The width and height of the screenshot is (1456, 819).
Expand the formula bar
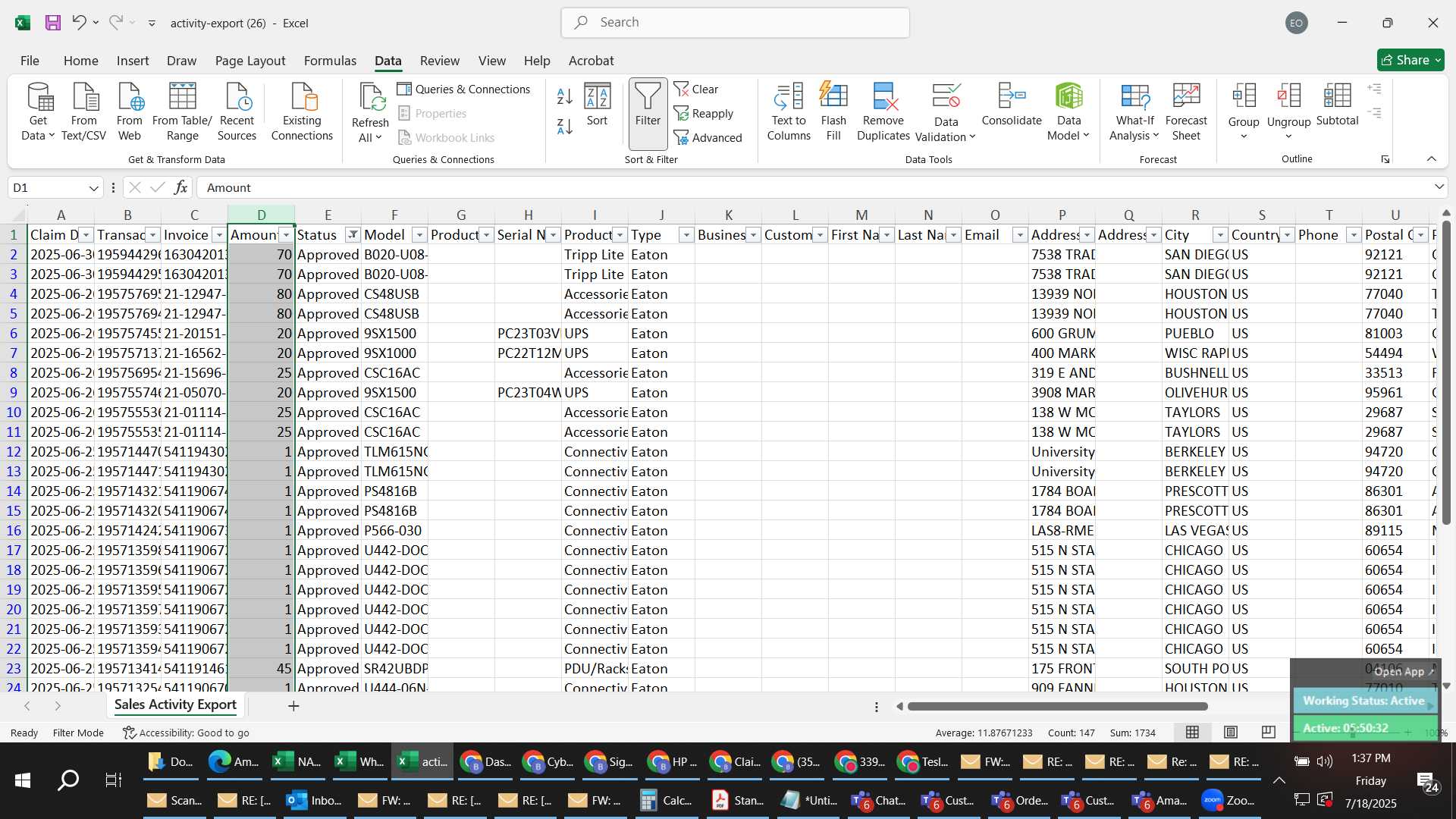point(1439,187)
